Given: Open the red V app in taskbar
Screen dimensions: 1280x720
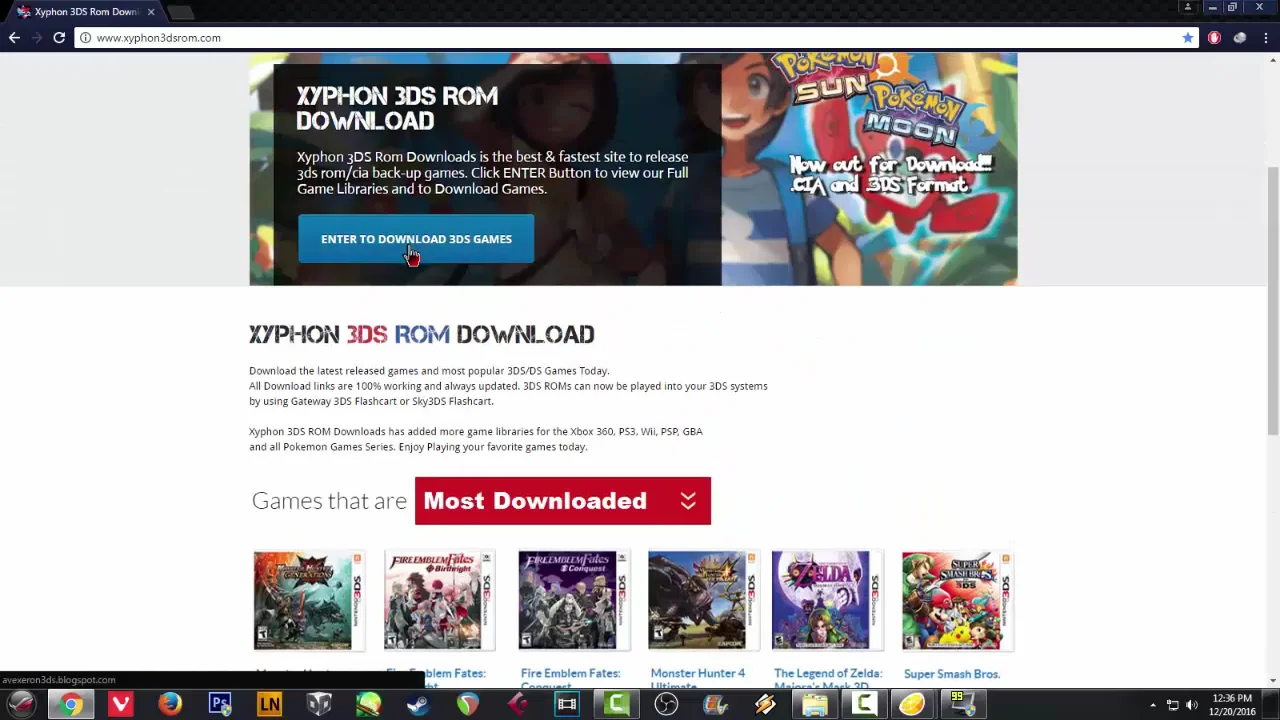Looking at the screenshot, I should pyautogui.click(x=121, y=705).
